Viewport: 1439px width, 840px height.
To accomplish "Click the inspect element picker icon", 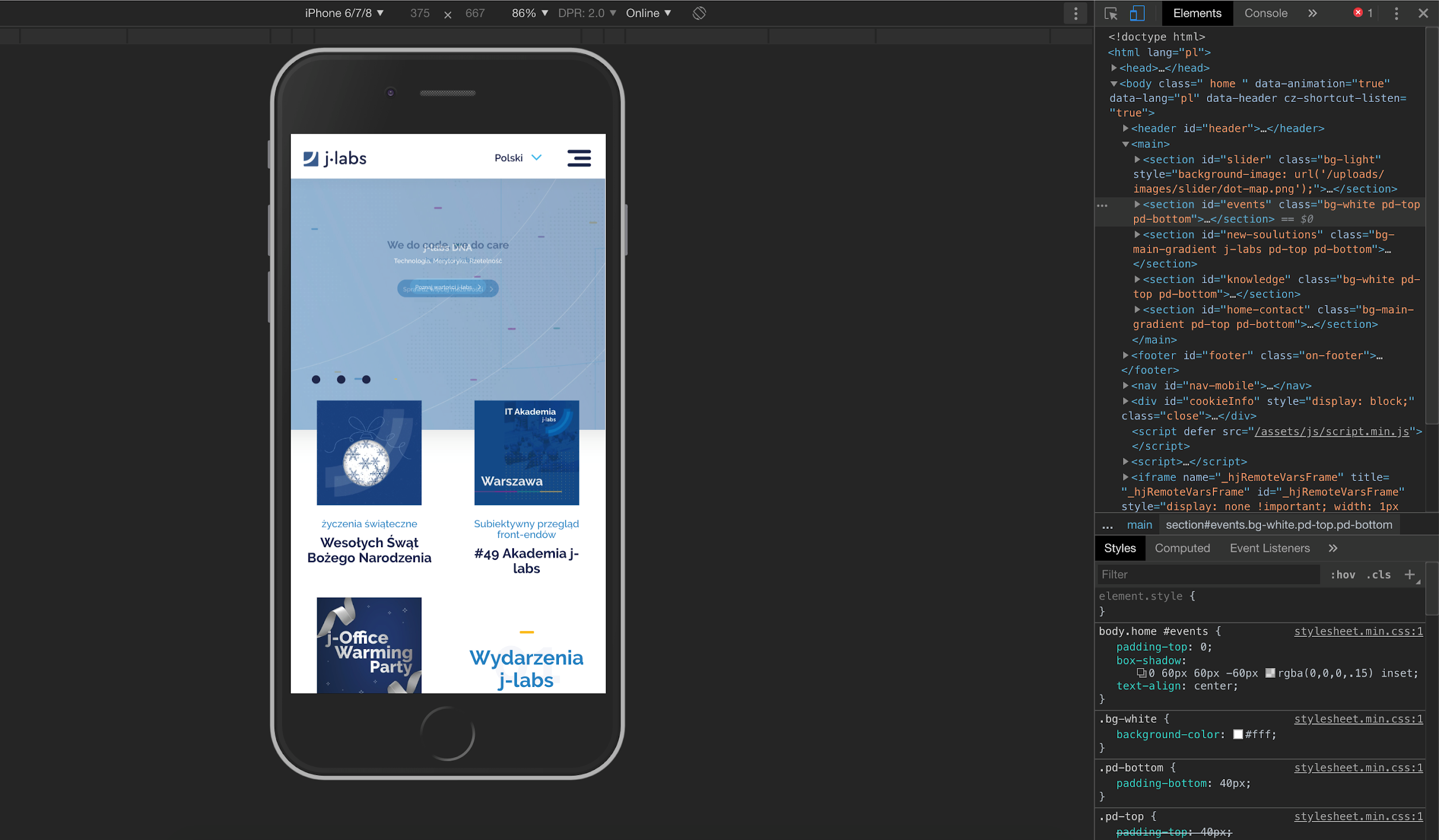I will [1110, 13].
